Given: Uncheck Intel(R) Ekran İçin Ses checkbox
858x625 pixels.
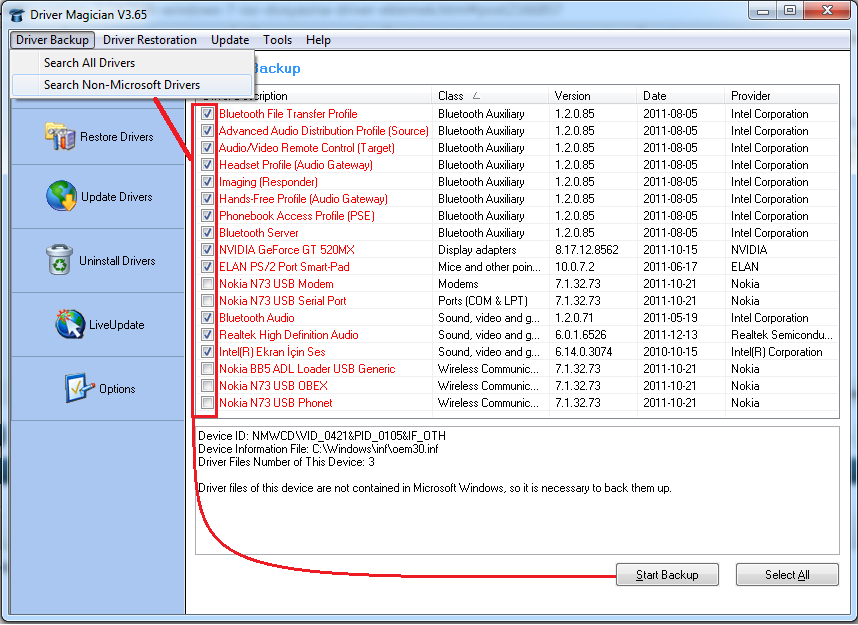Looking at the screenshot, I should click(x=207, y=351).
